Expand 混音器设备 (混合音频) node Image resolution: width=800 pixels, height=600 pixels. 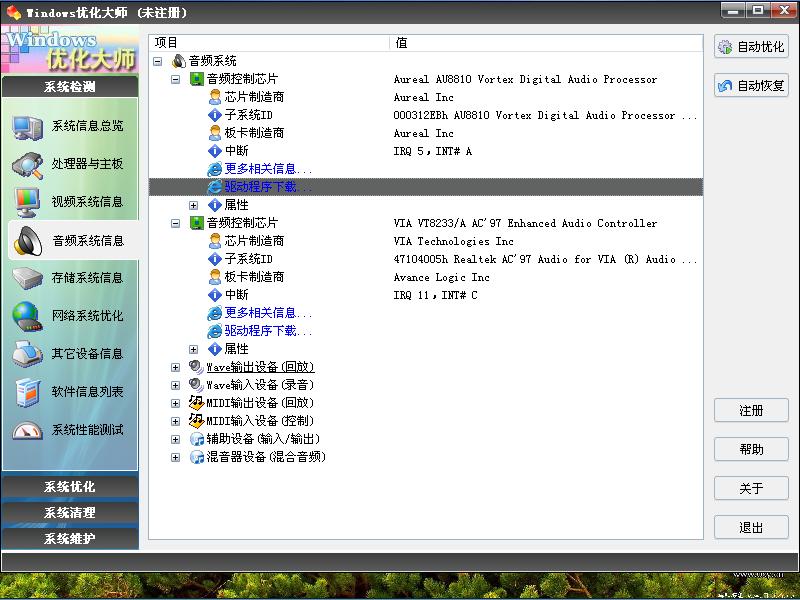point(176,457)
